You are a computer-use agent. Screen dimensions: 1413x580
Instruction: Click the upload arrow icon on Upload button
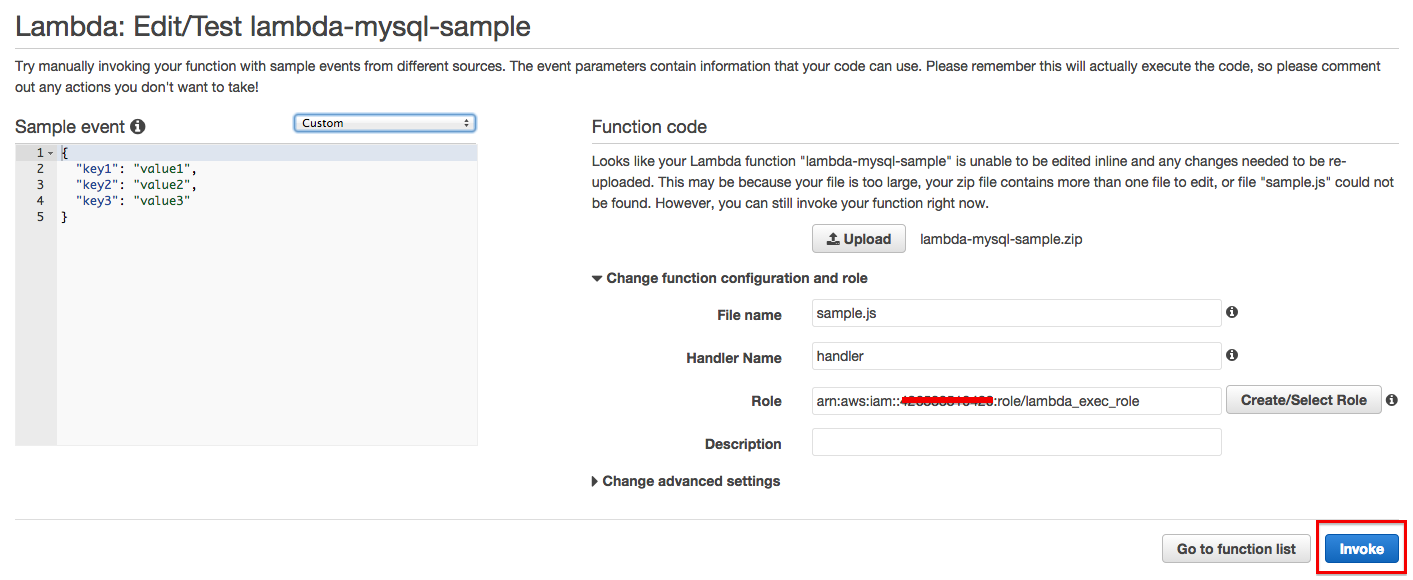click(832, 238)
